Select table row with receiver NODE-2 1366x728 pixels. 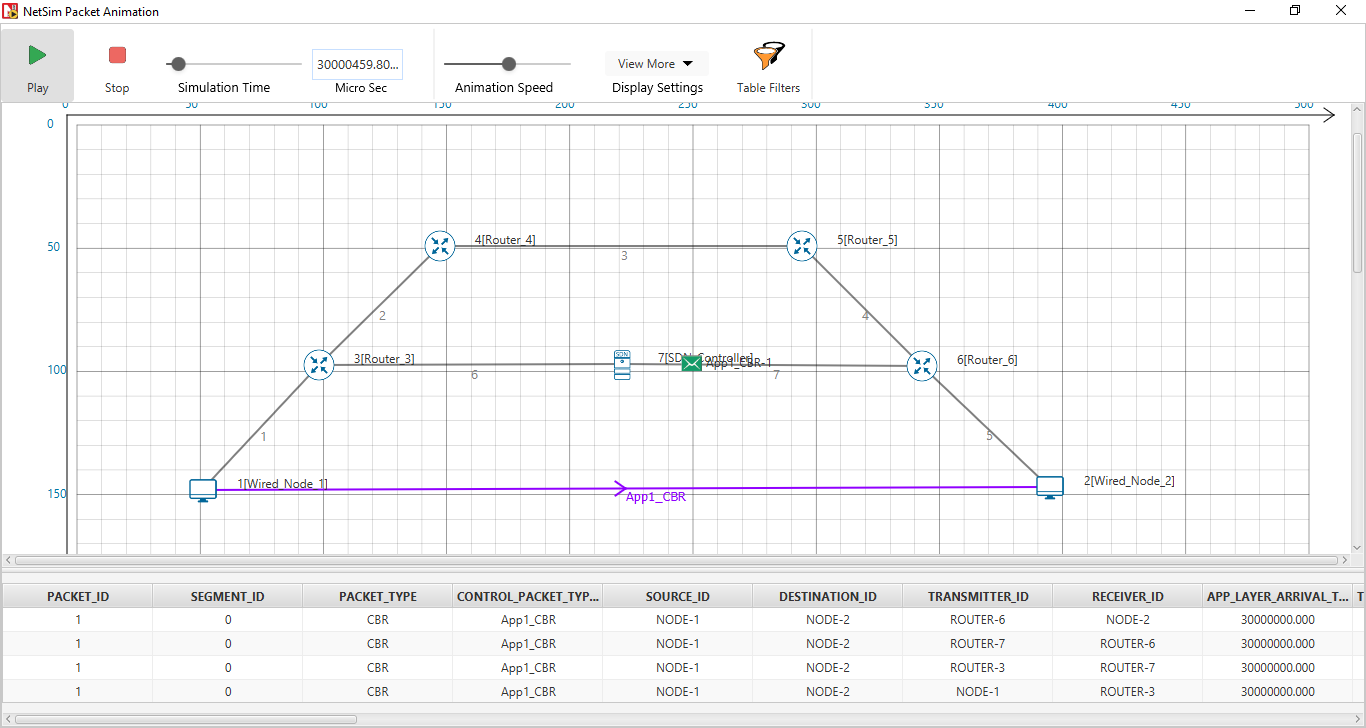pos(677,619)
